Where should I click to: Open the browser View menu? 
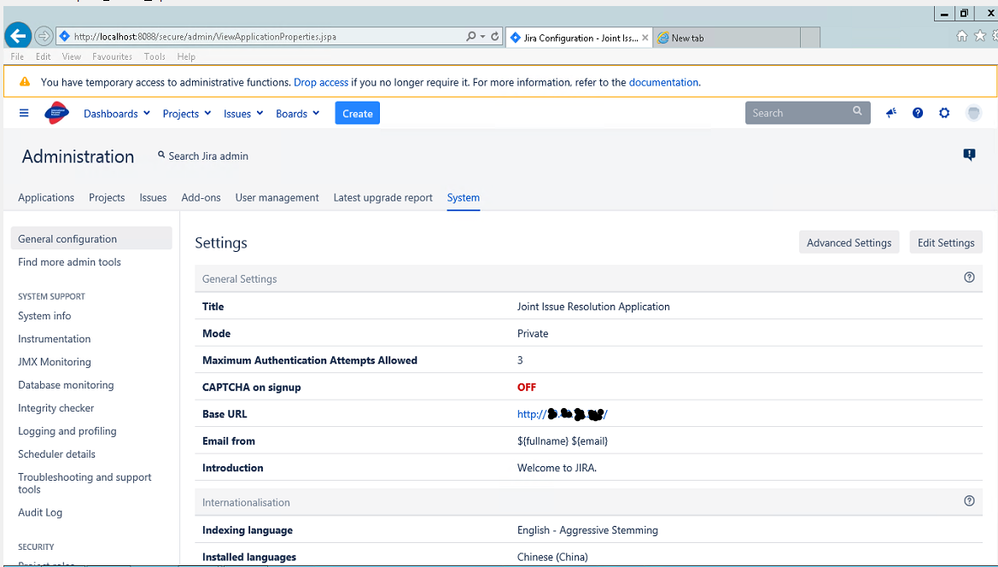click(x=71, y=57)
